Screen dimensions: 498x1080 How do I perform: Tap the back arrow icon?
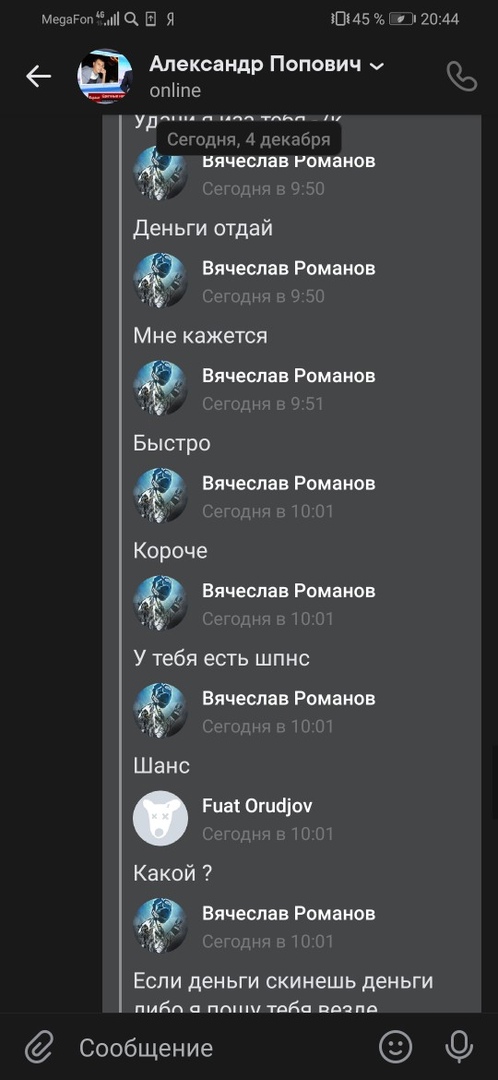[x=39, y=76]
